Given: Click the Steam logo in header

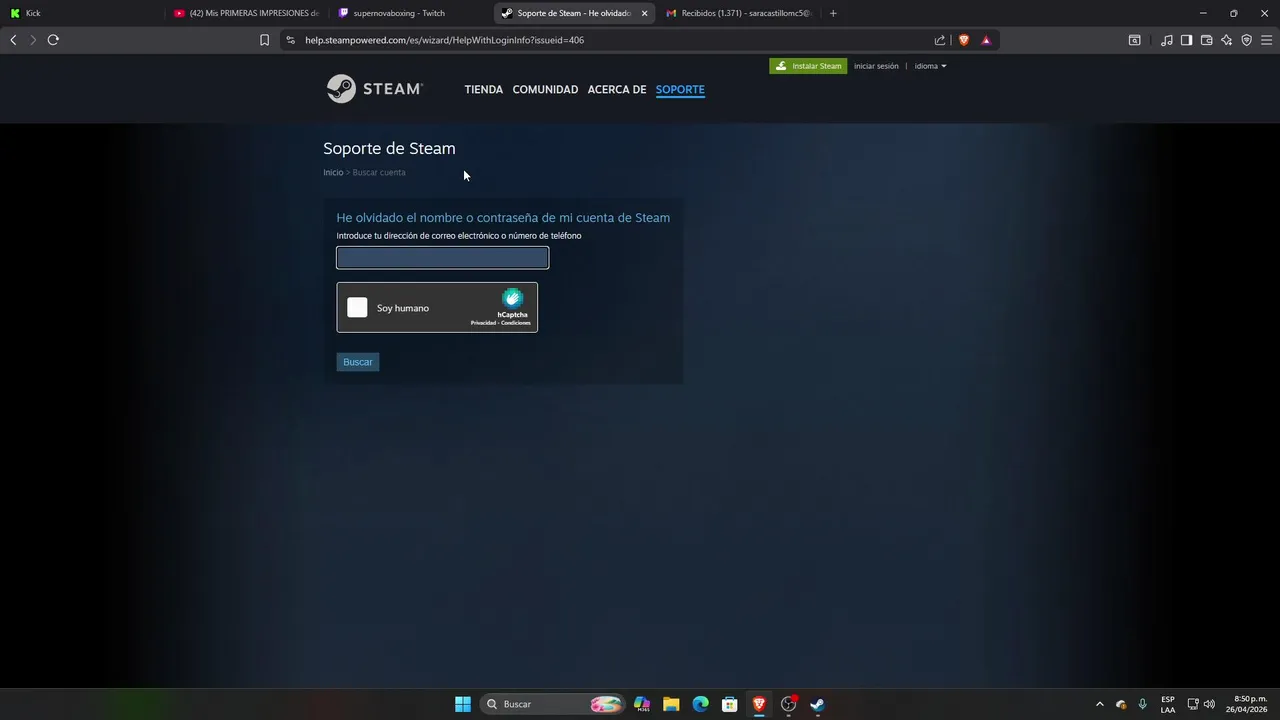Looking at the screenshot, I should pos(375,89).
